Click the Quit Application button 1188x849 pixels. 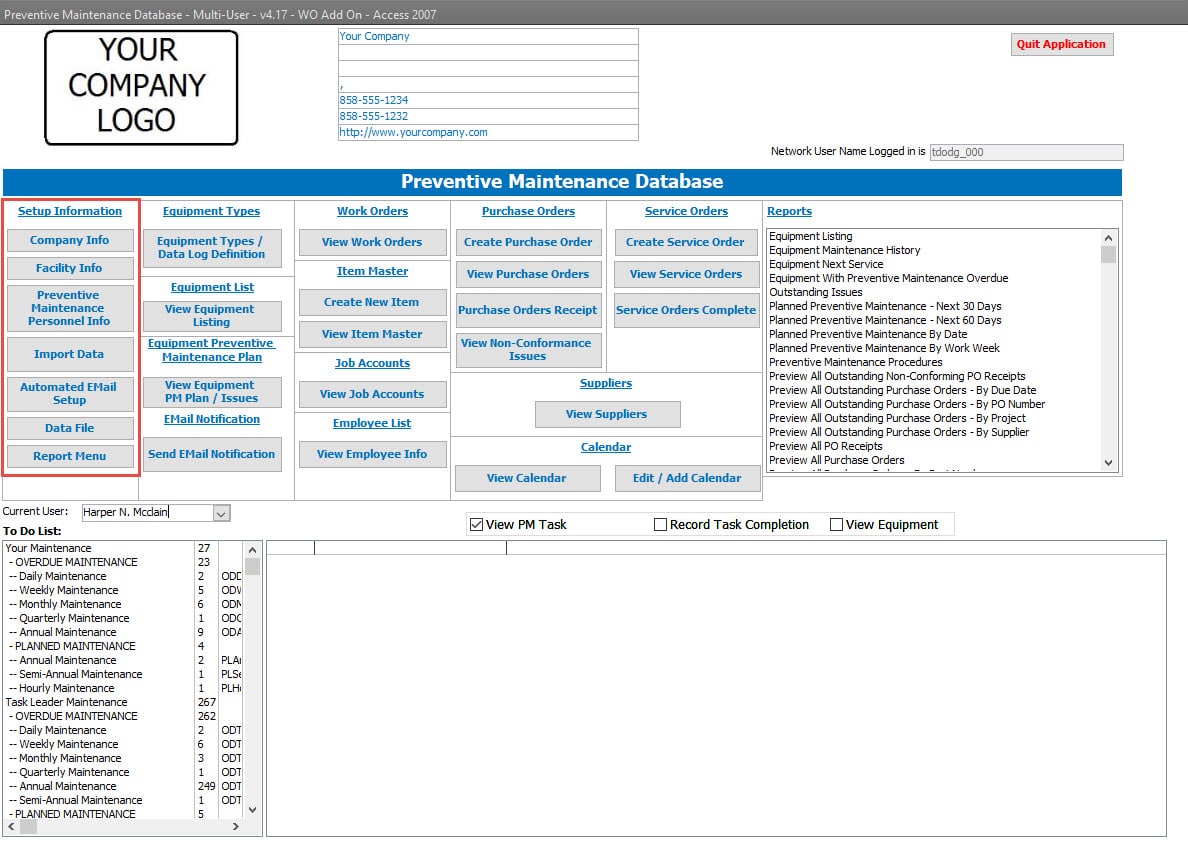1061,44
